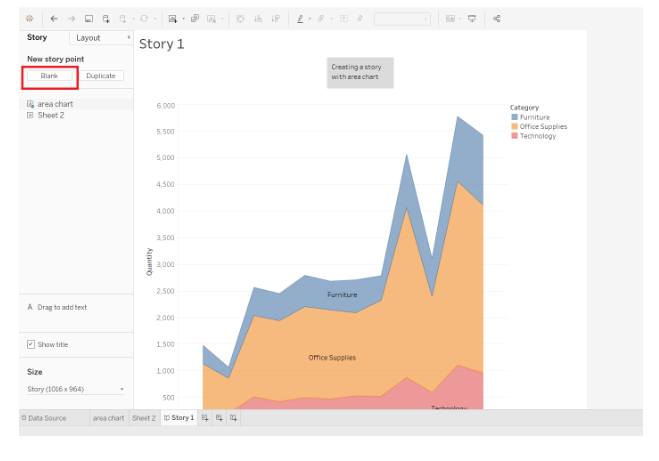Click the Undo back arrow
This screenshot has height=461, width=659.
point(54,18)
